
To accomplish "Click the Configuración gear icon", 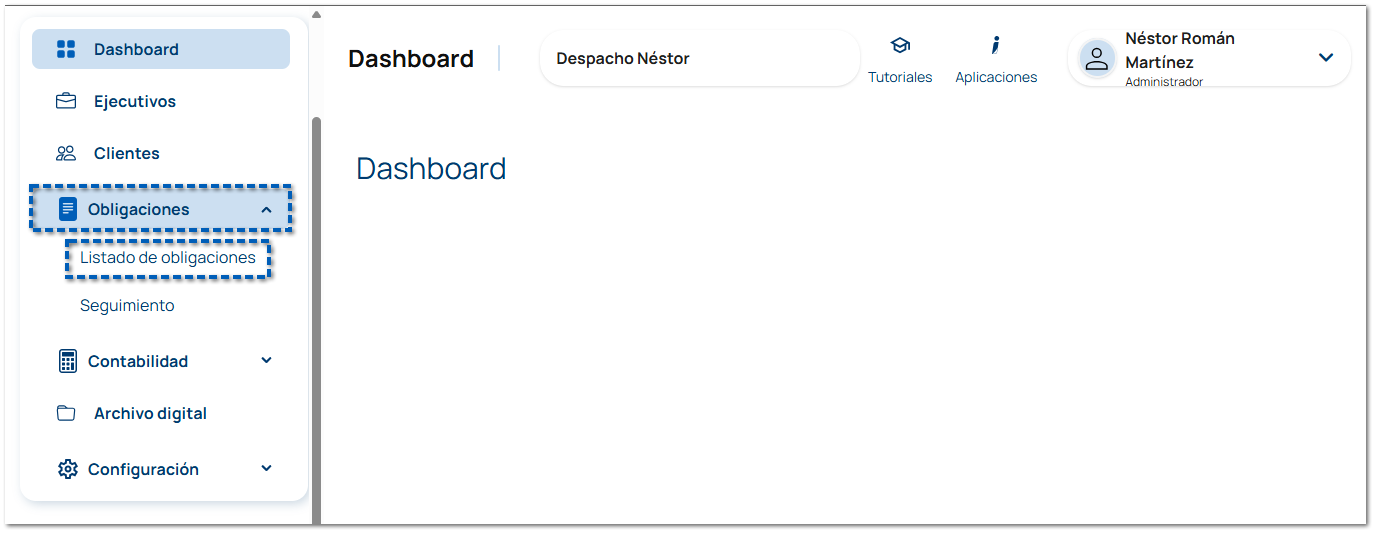I will (68, 469).
